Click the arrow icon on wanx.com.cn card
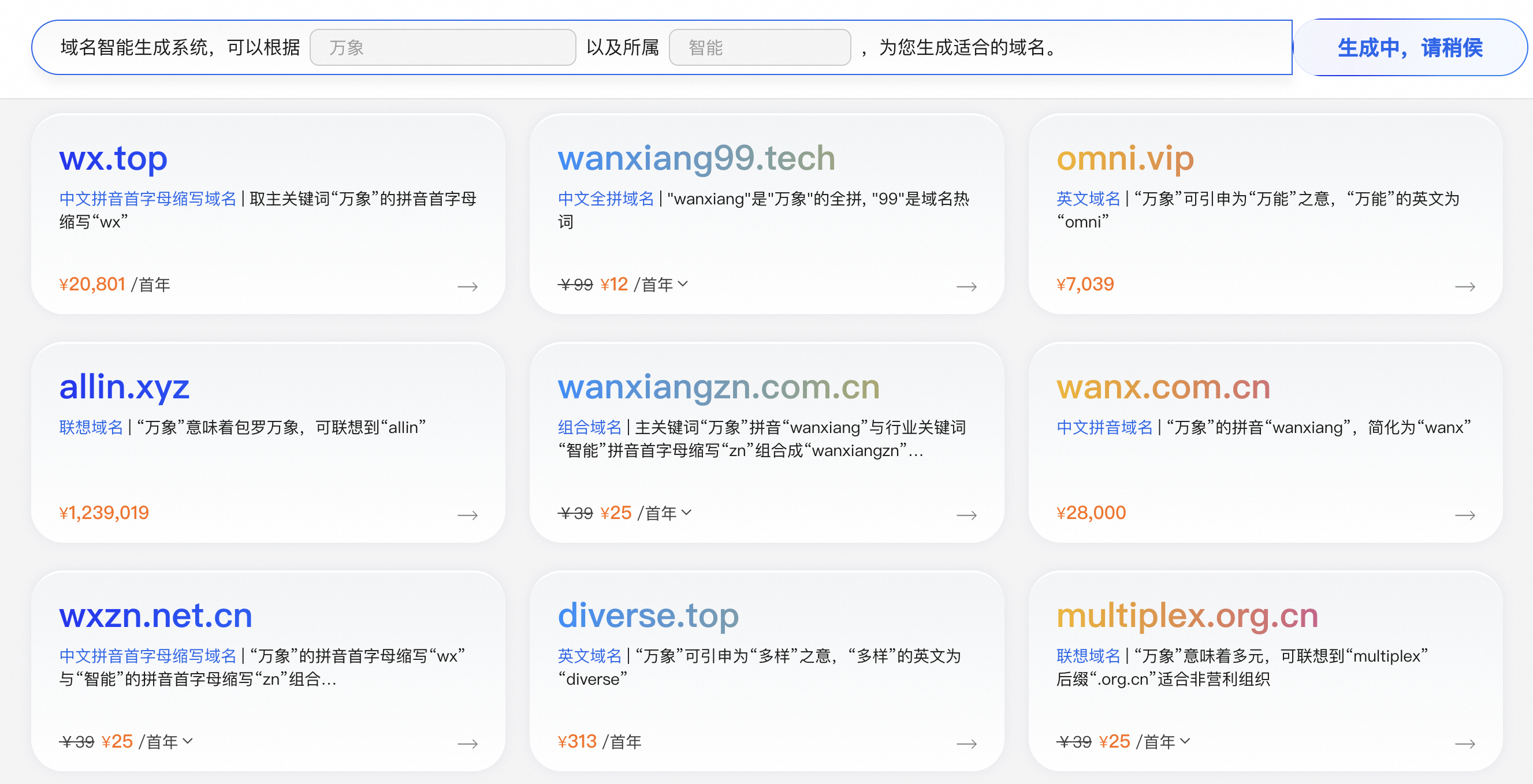This screenshot has height=784, width=1533. click(1465, 515)
